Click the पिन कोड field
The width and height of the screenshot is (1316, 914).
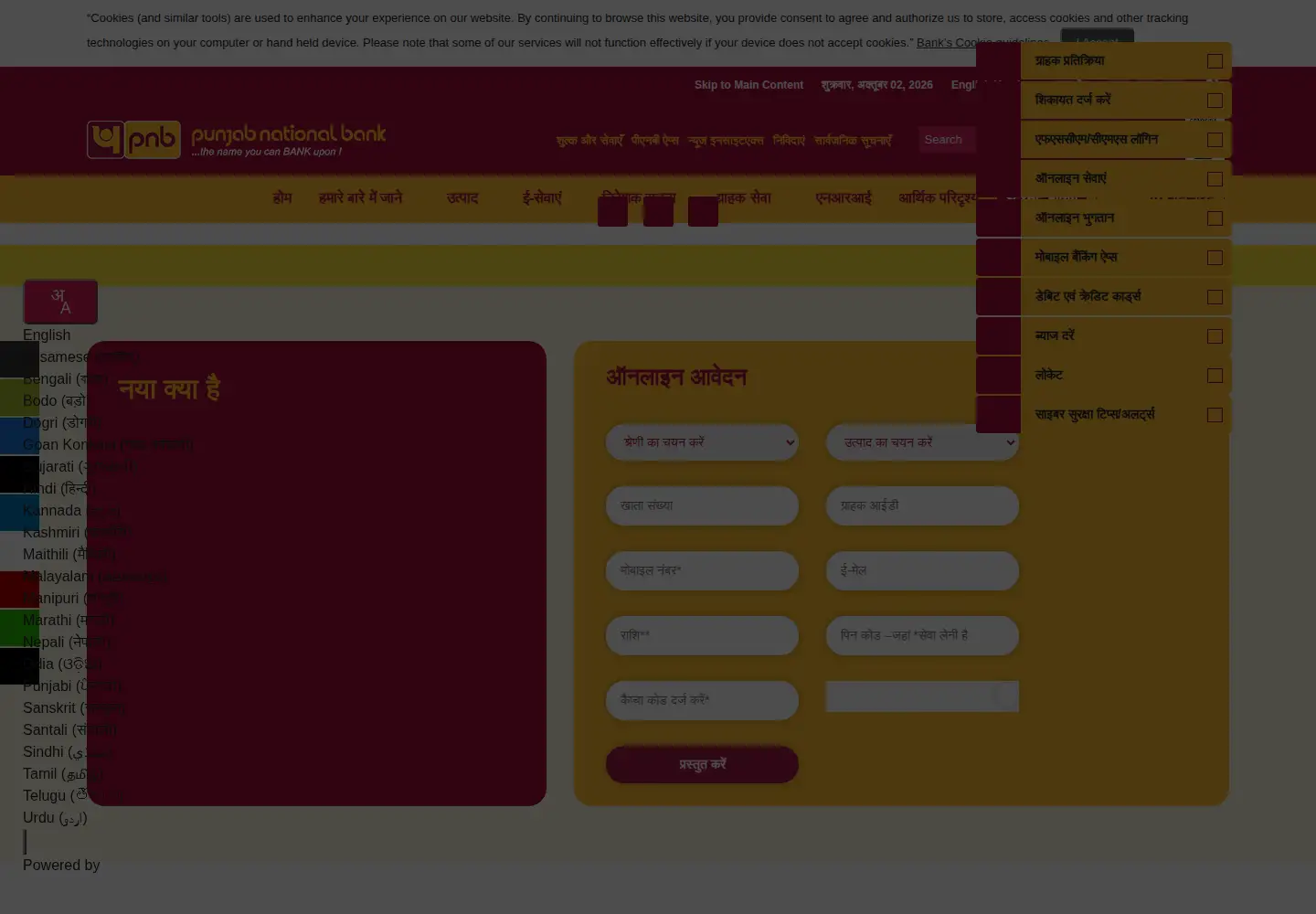pos(922,636)
